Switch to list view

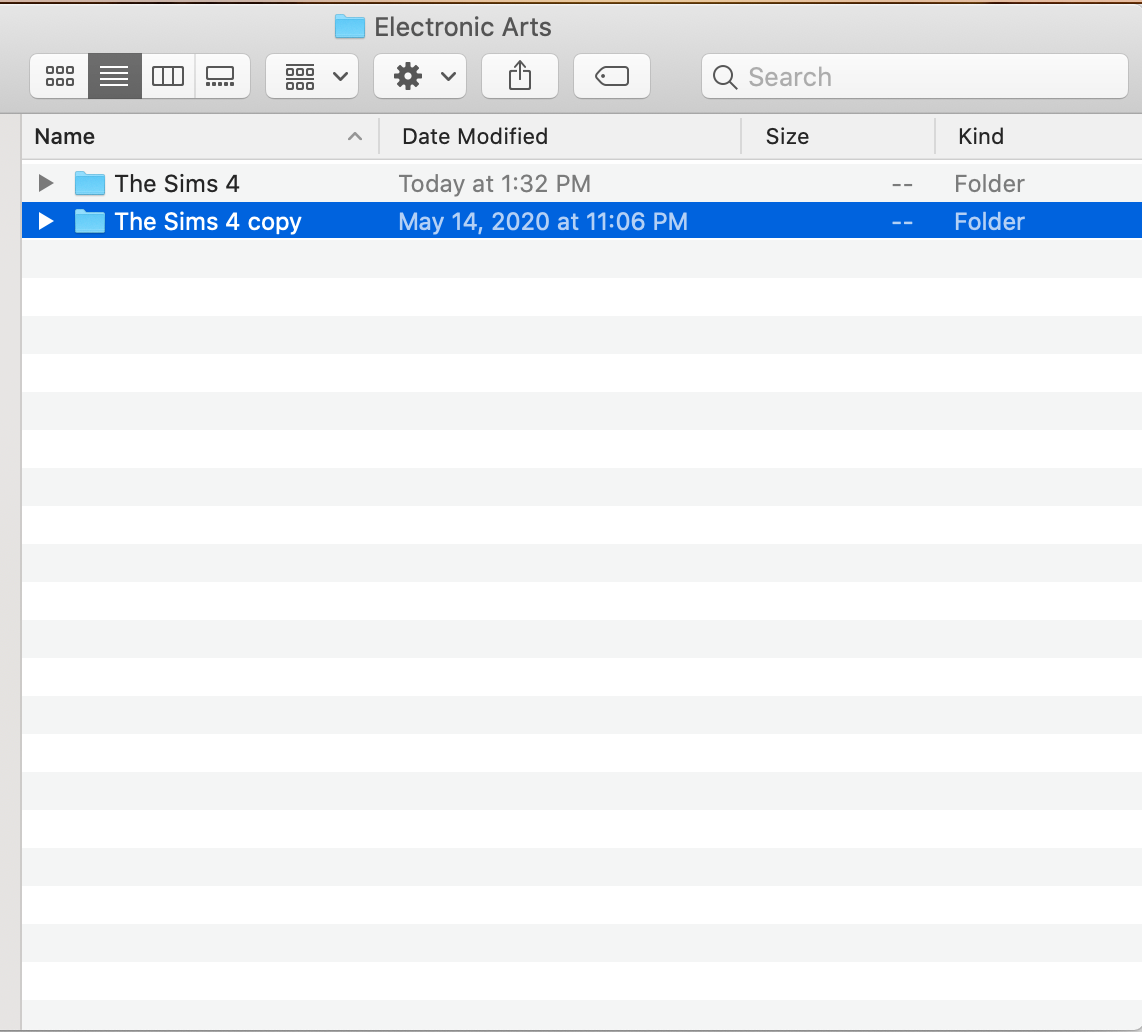tap(114, 76)
